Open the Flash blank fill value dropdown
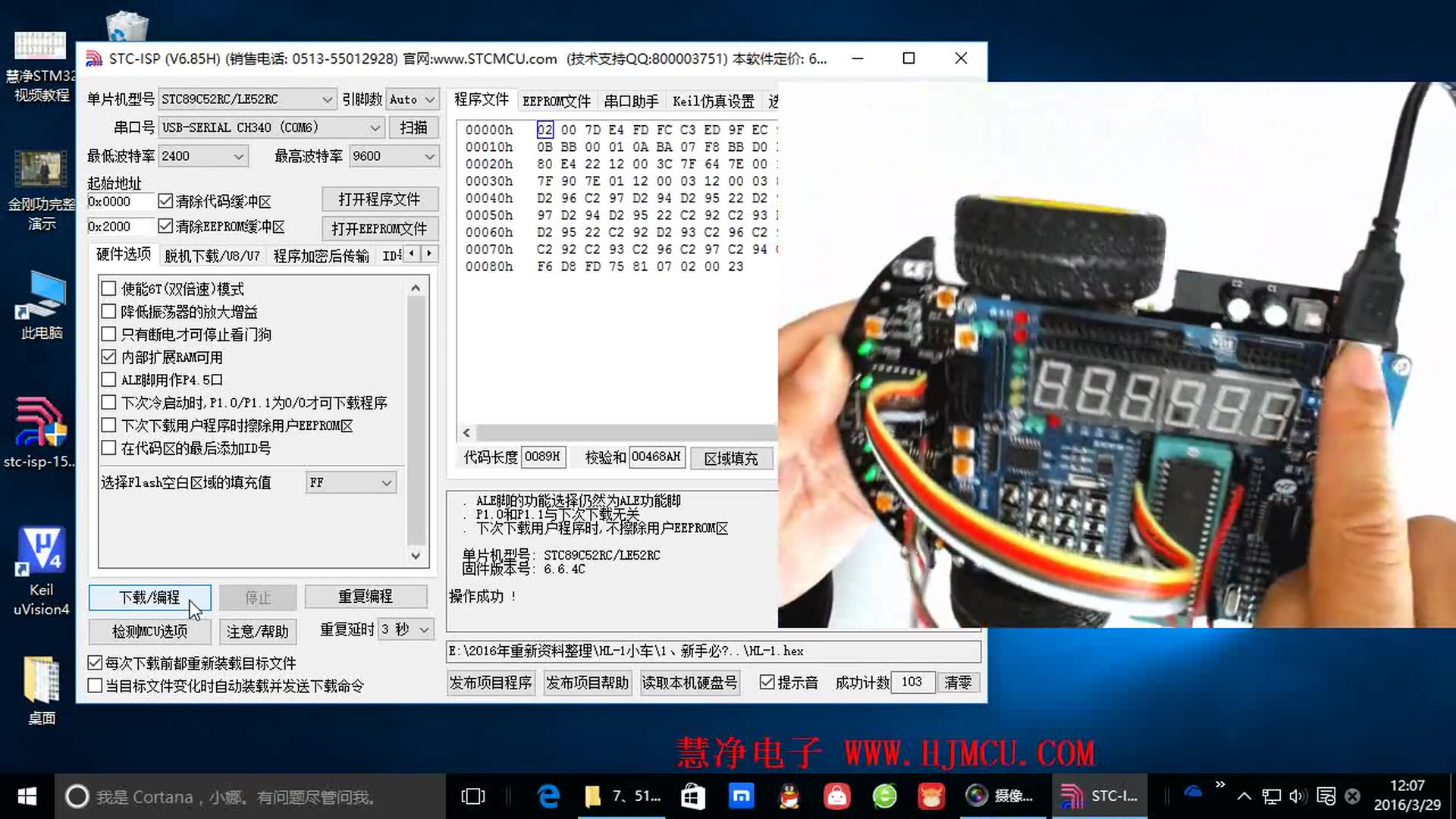Viewport: 1456px width, 819px height. [x=386, y=482]
